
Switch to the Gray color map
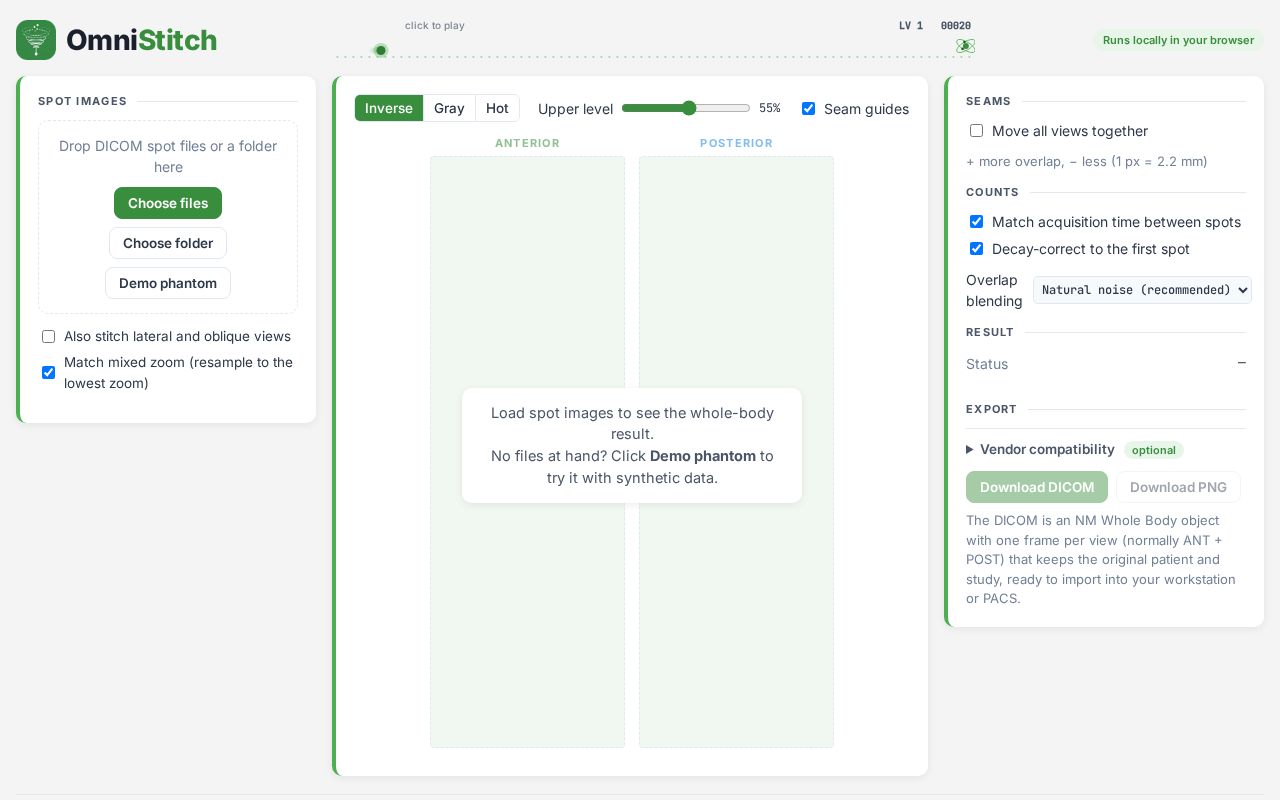pos(449,108)
